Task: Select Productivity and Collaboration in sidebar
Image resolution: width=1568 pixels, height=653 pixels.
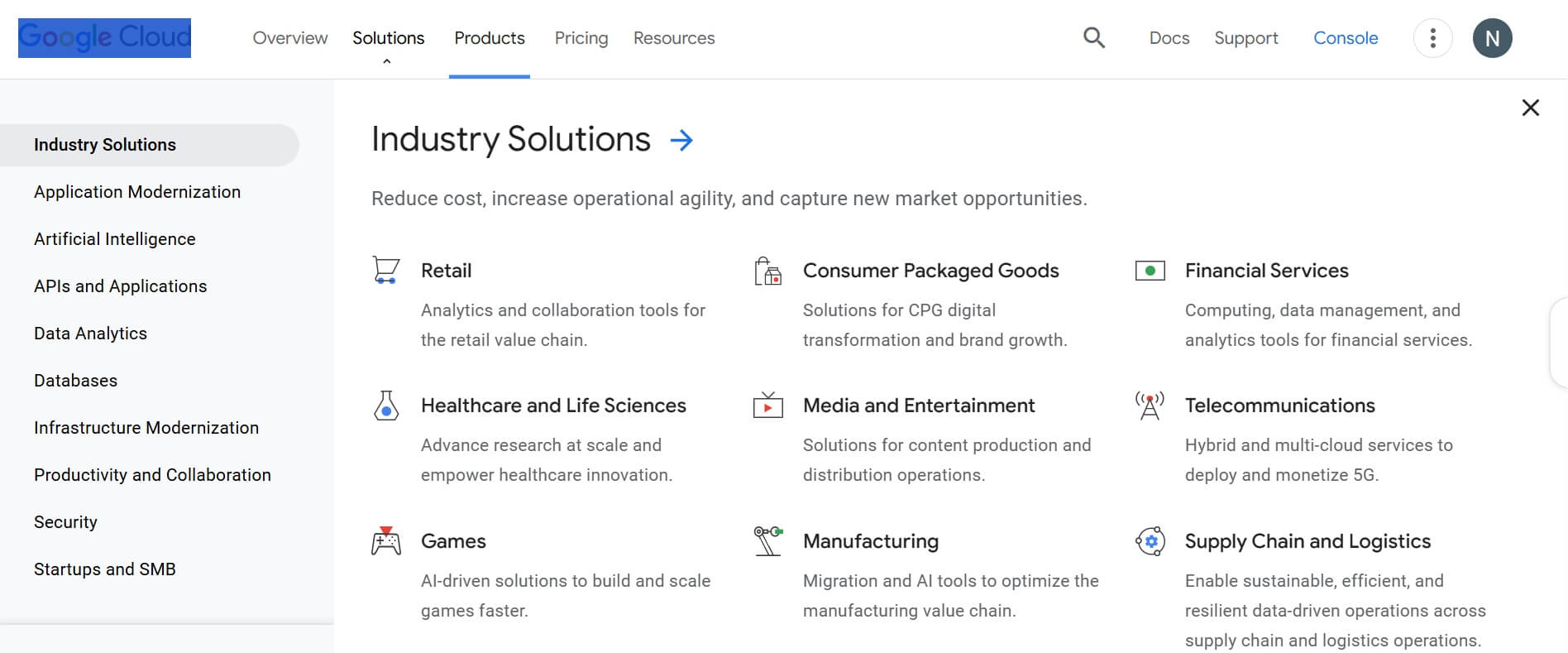Action: [153, 475]
